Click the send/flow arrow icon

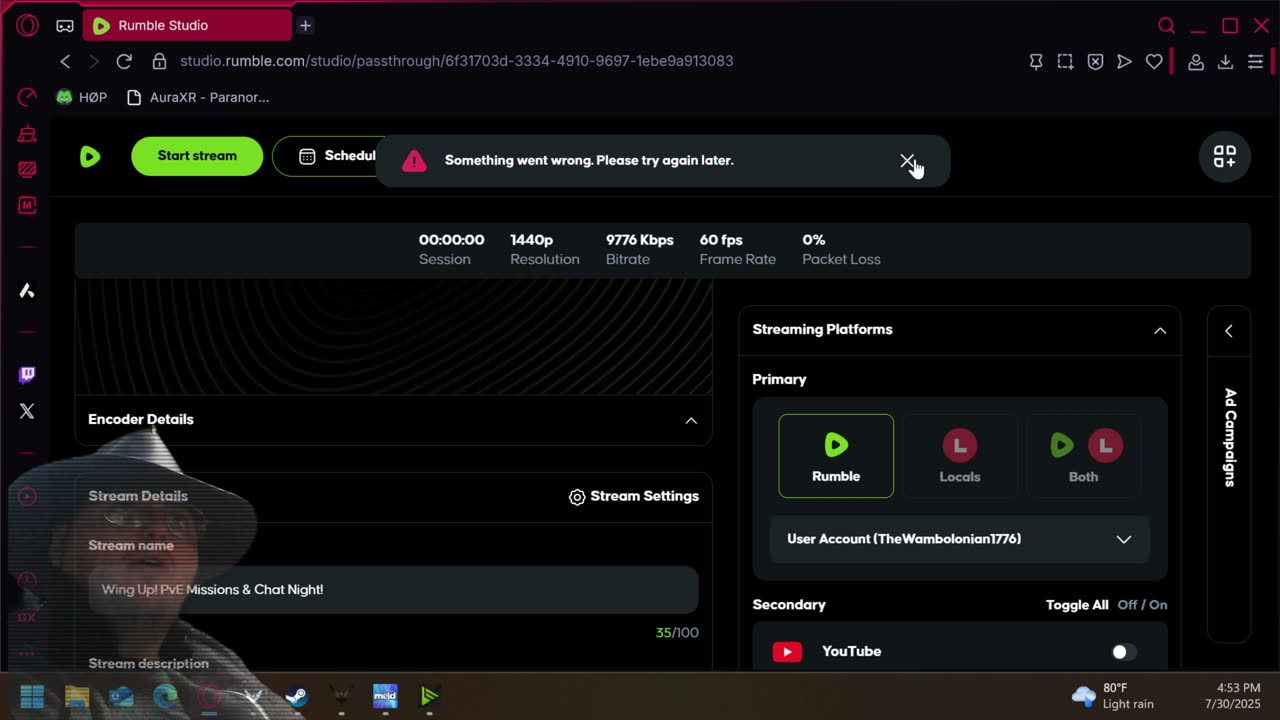point(1124,62)
